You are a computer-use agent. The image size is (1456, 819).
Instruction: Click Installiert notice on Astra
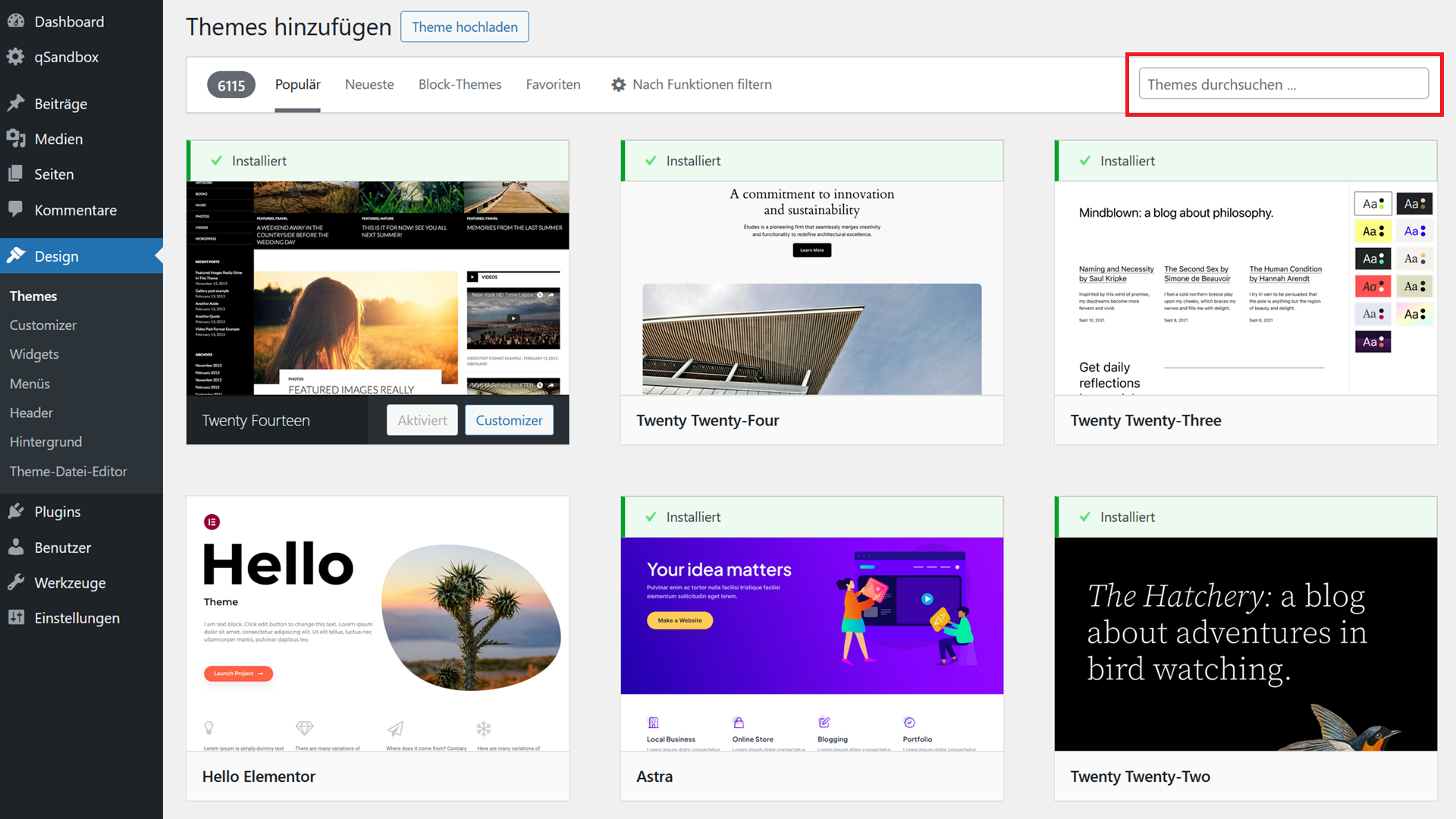(811, 517)
